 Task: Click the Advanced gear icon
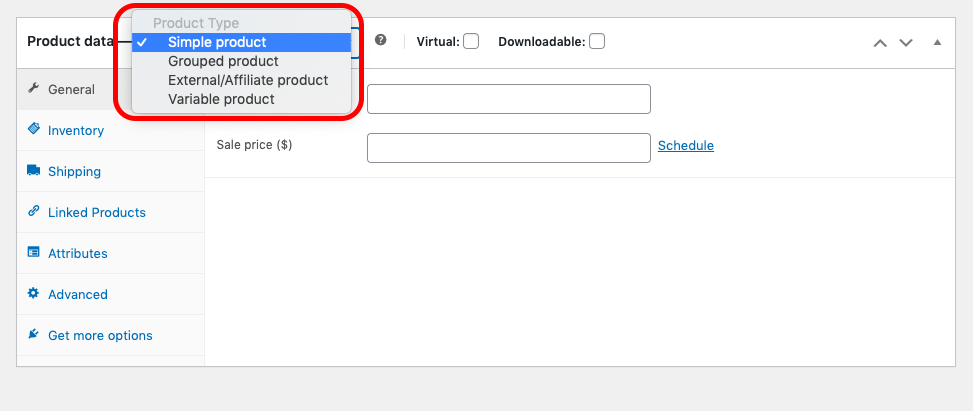[34, 293]
